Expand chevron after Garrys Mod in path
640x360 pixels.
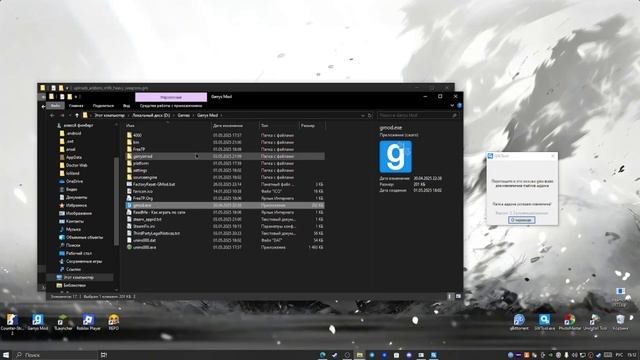(x=222, y=116)
